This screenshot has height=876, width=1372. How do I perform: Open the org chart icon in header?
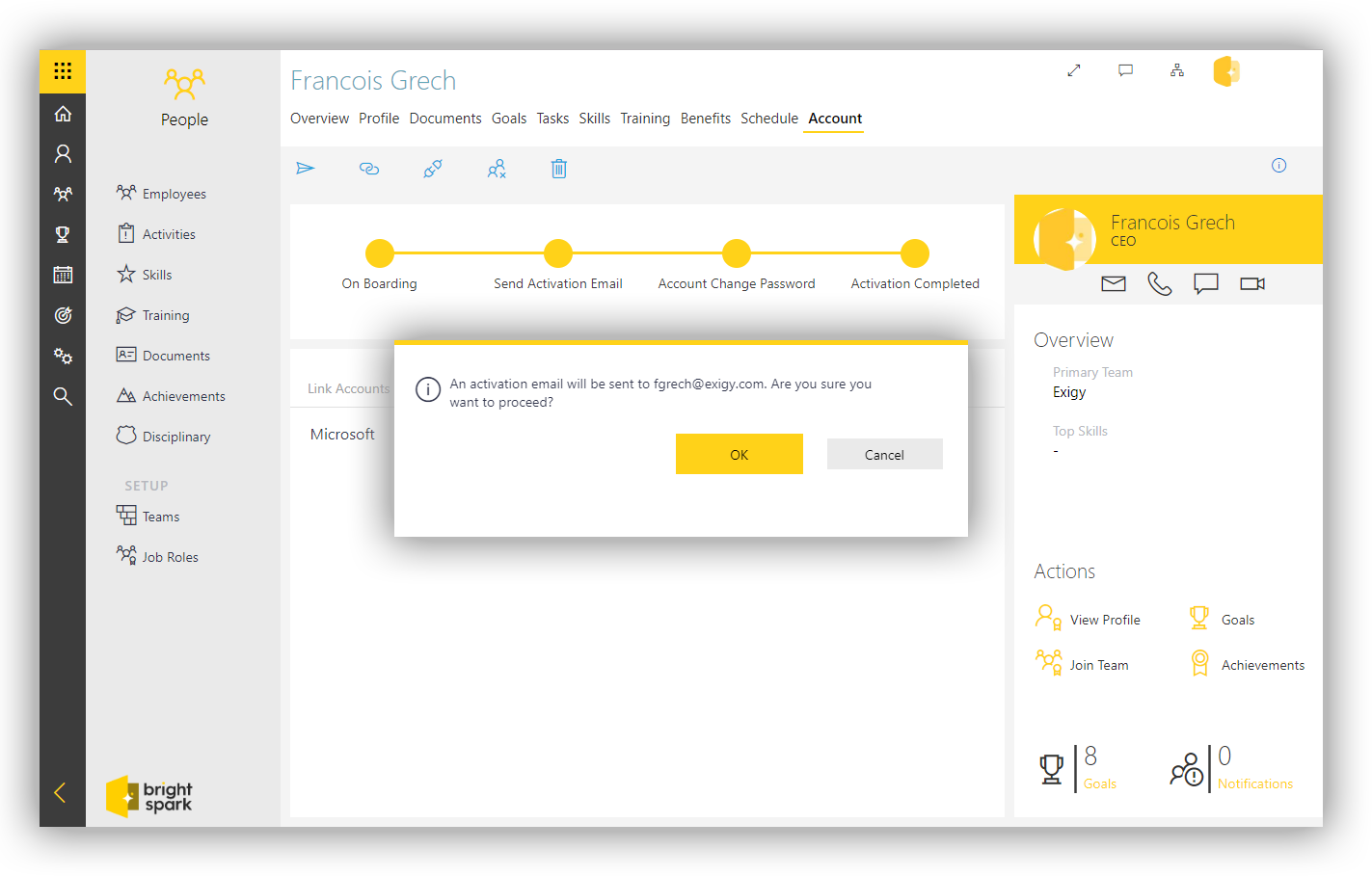tap(1177, 70)
